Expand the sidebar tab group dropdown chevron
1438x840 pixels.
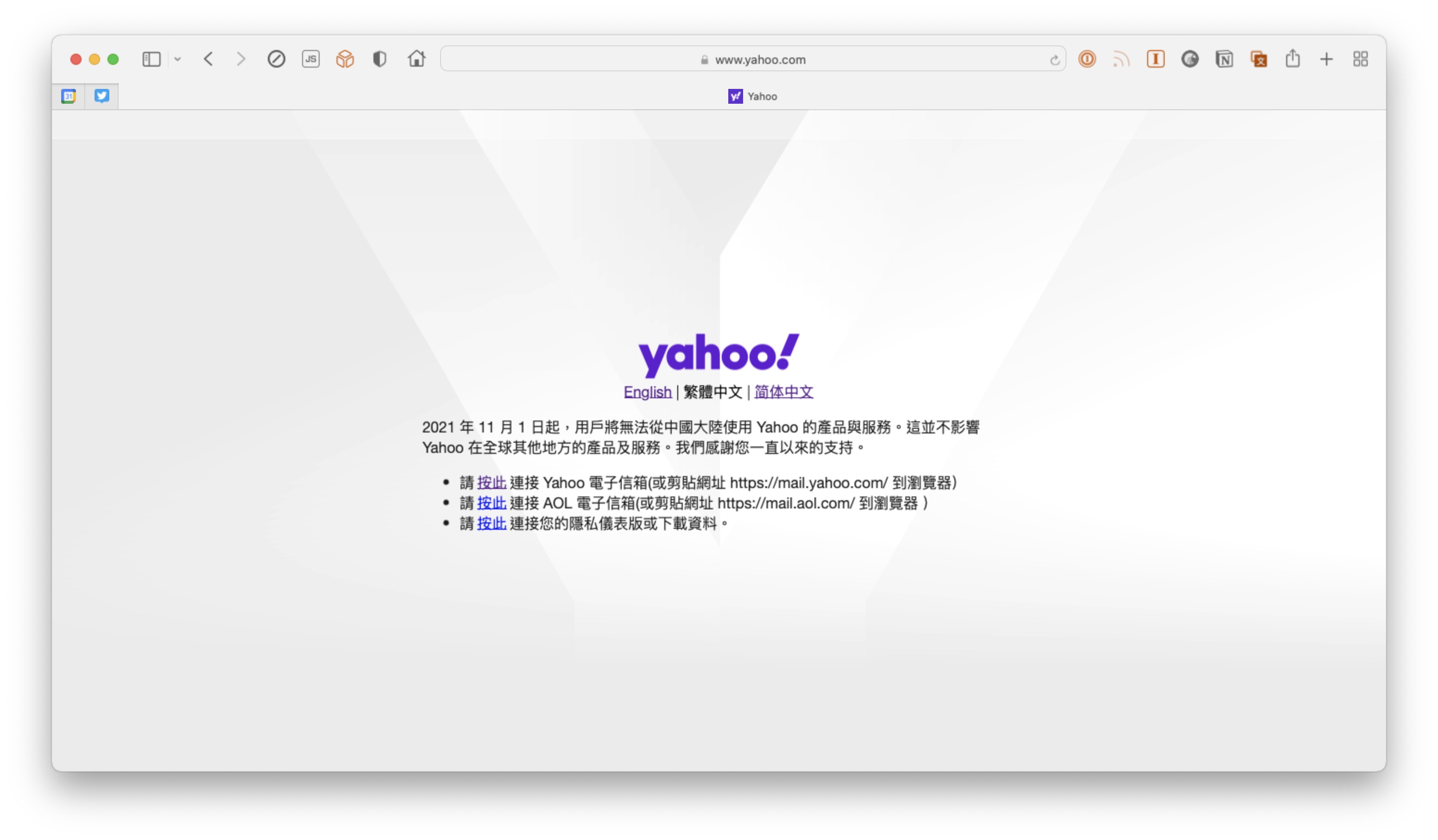(x=177, y=59)
